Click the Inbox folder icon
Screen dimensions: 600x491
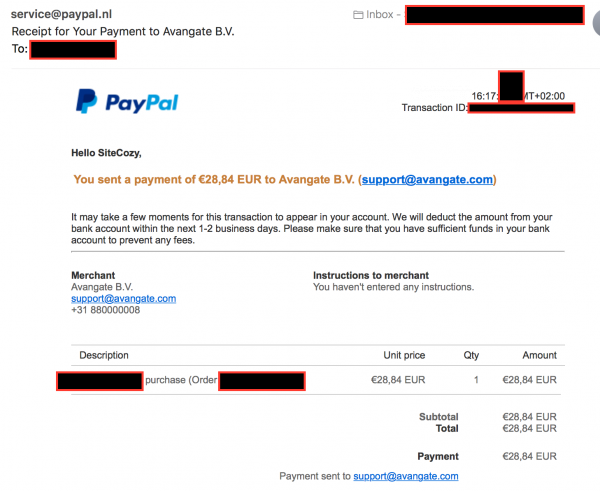pyautogui.click(x=358, y=15)
